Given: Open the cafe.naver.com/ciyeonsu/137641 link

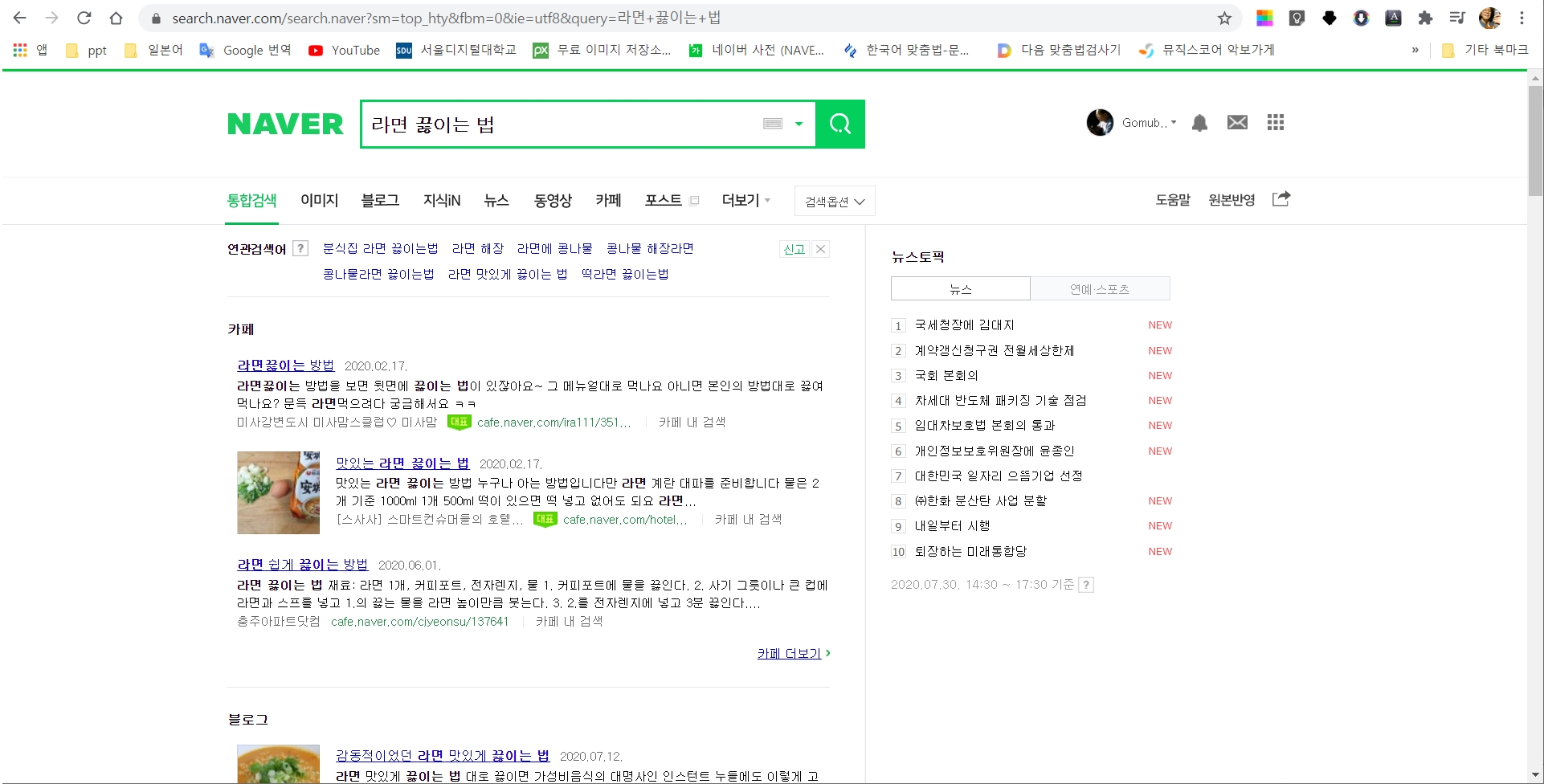Looking at the screenshot, I should tap(419, 621).
